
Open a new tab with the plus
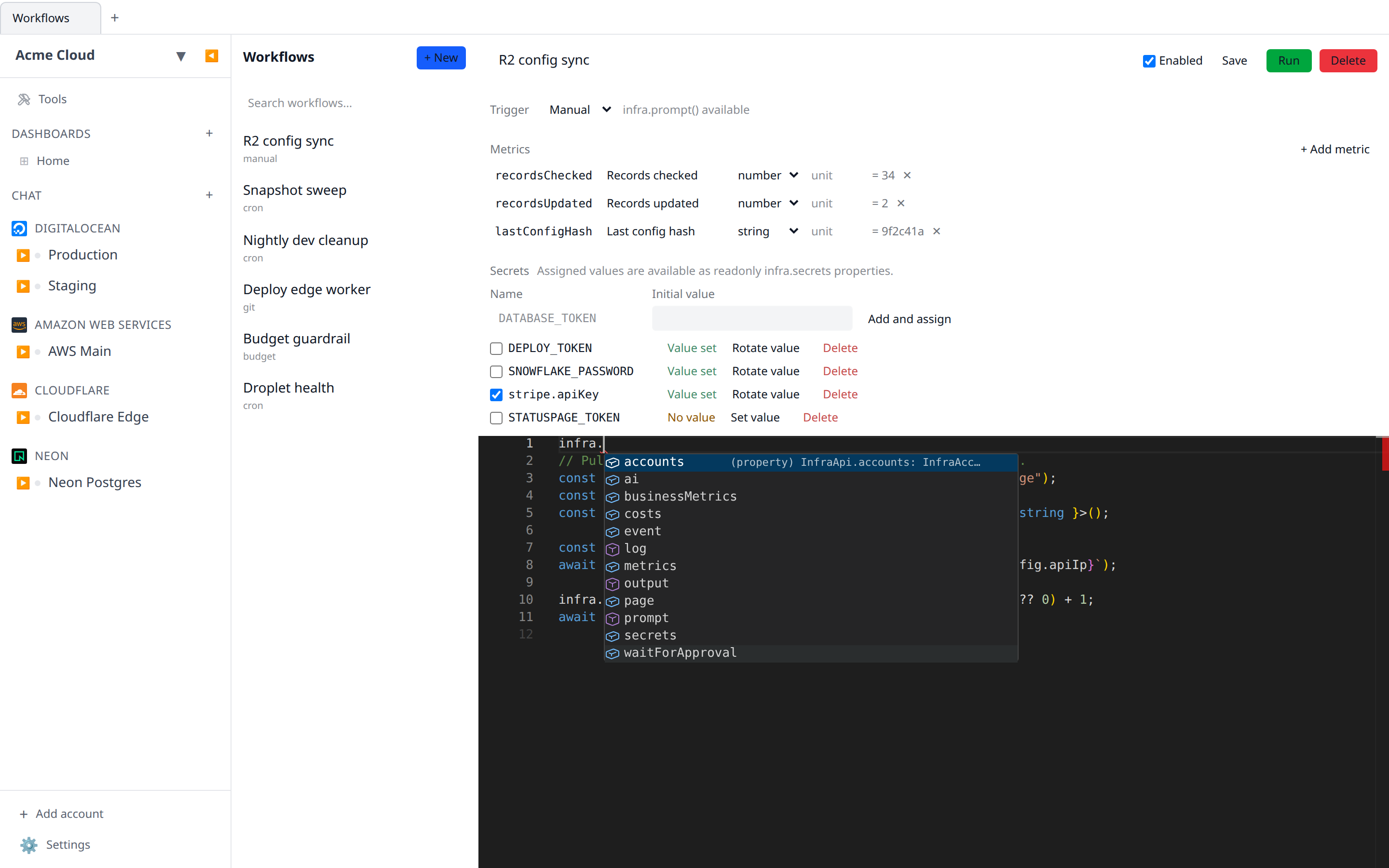pos(115,18)
